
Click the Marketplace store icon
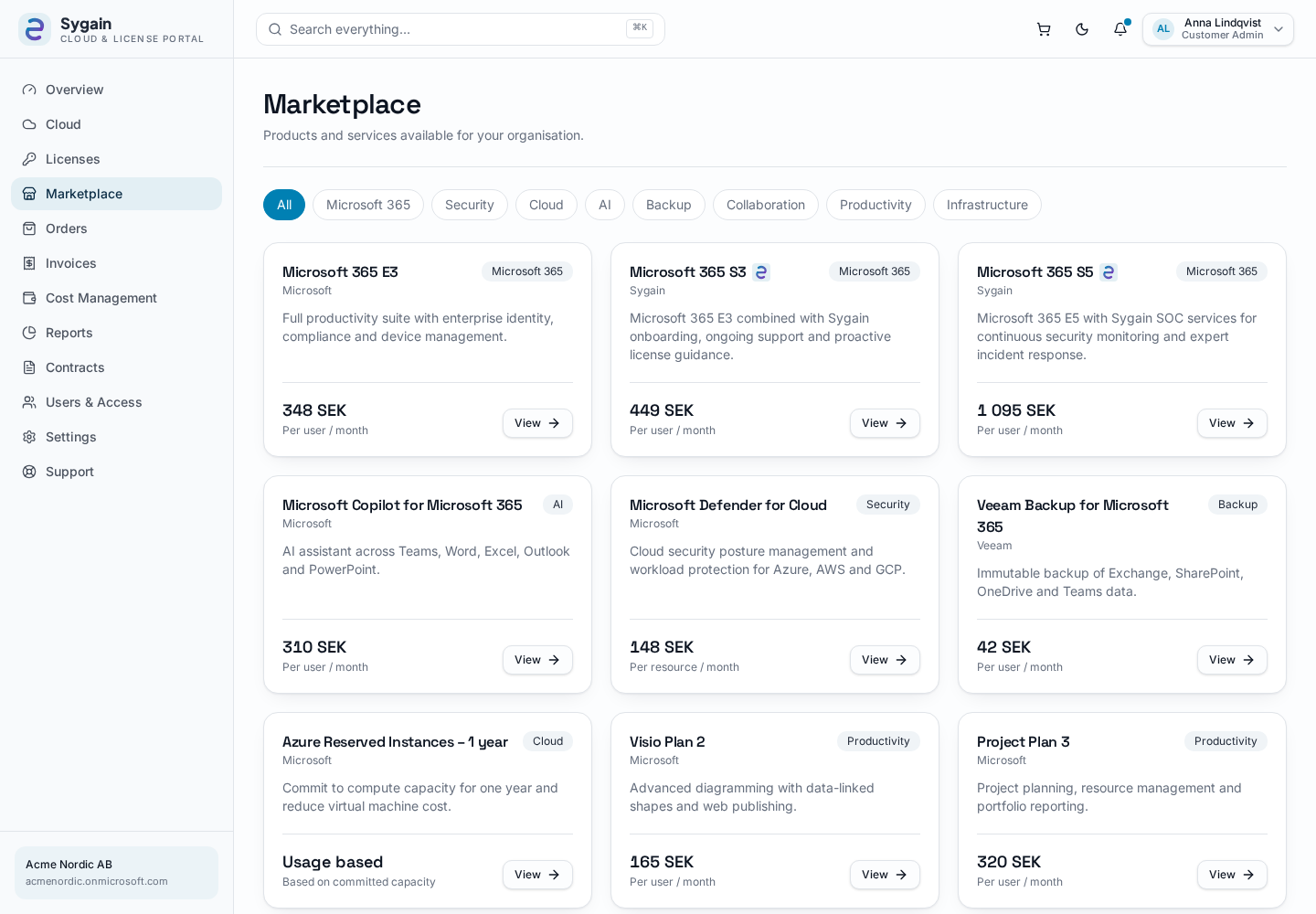pos(29,194)
